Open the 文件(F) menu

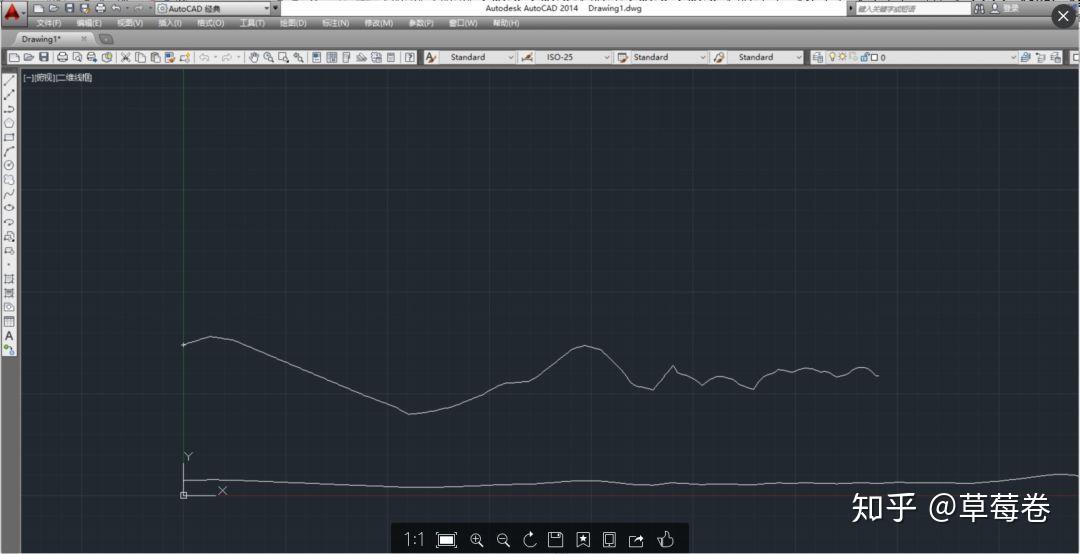tap(49, 23)
